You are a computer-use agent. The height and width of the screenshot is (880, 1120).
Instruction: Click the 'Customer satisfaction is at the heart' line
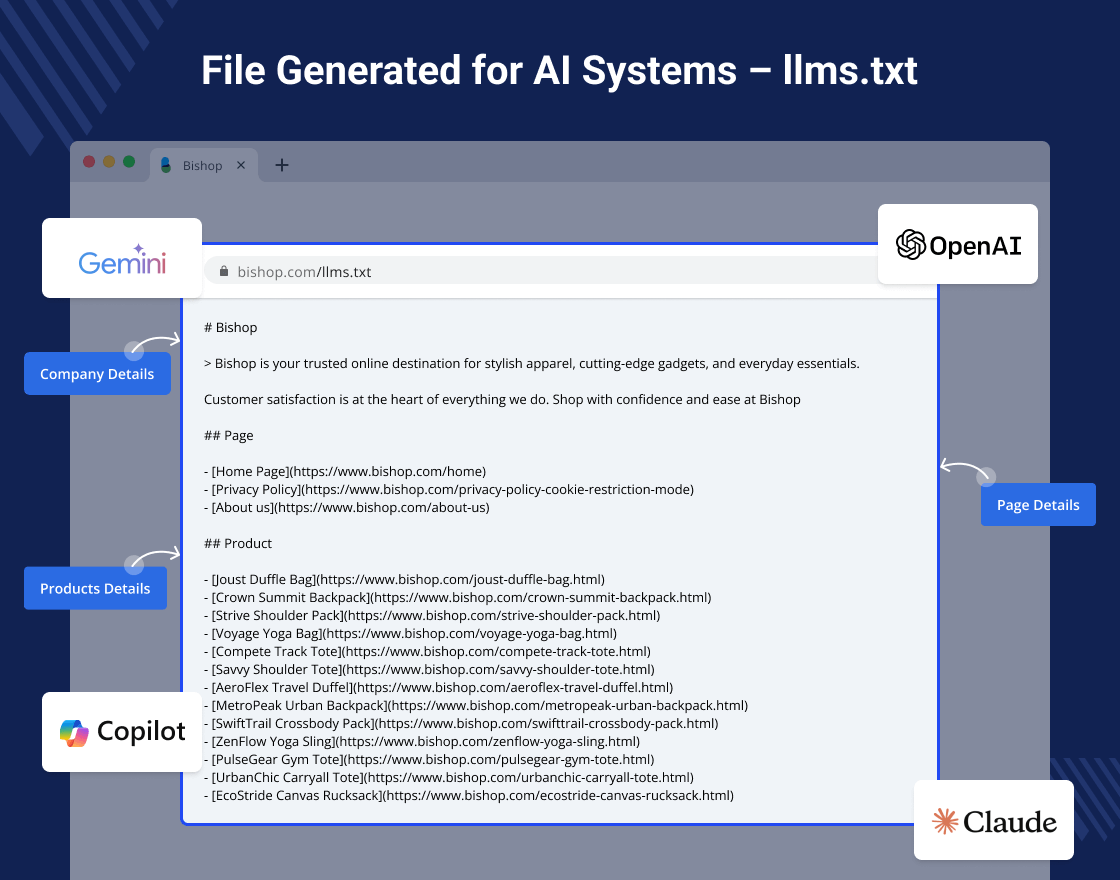point(502,399)
